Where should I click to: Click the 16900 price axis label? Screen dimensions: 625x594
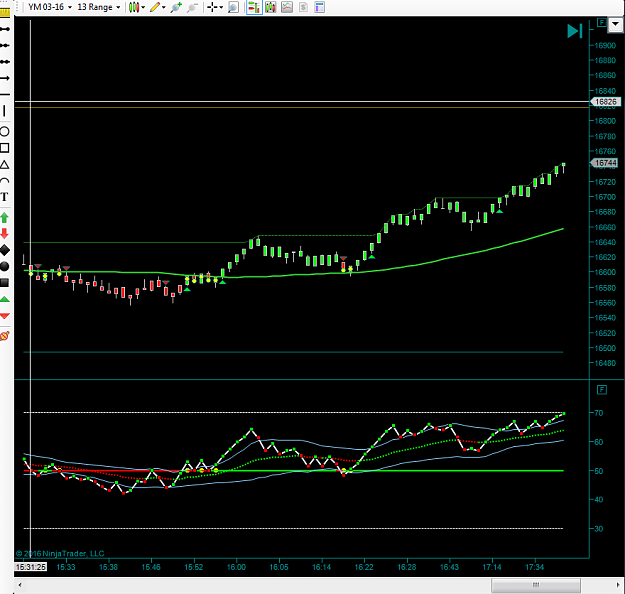click(x=605, y=45)
